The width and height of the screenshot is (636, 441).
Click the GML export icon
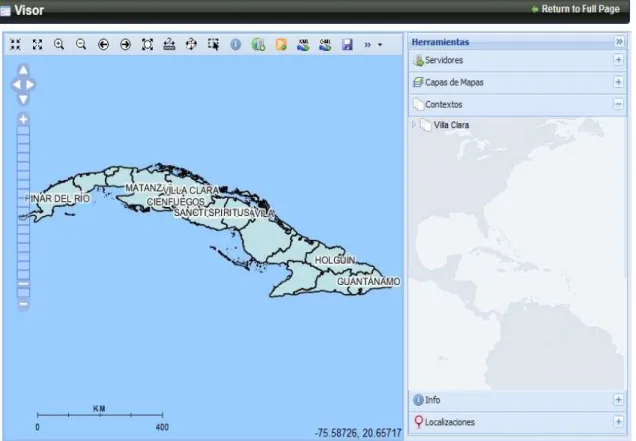(325, 45)
